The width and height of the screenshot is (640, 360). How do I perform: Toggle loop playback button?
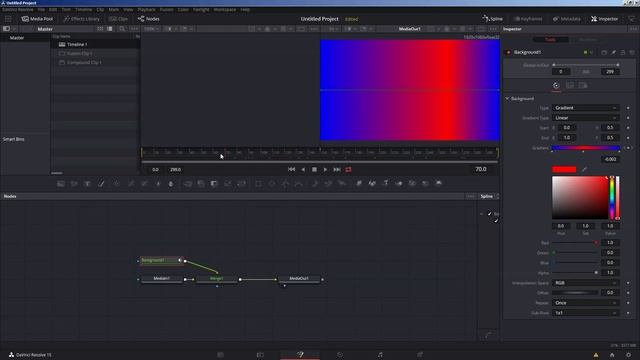coord(348,169)
